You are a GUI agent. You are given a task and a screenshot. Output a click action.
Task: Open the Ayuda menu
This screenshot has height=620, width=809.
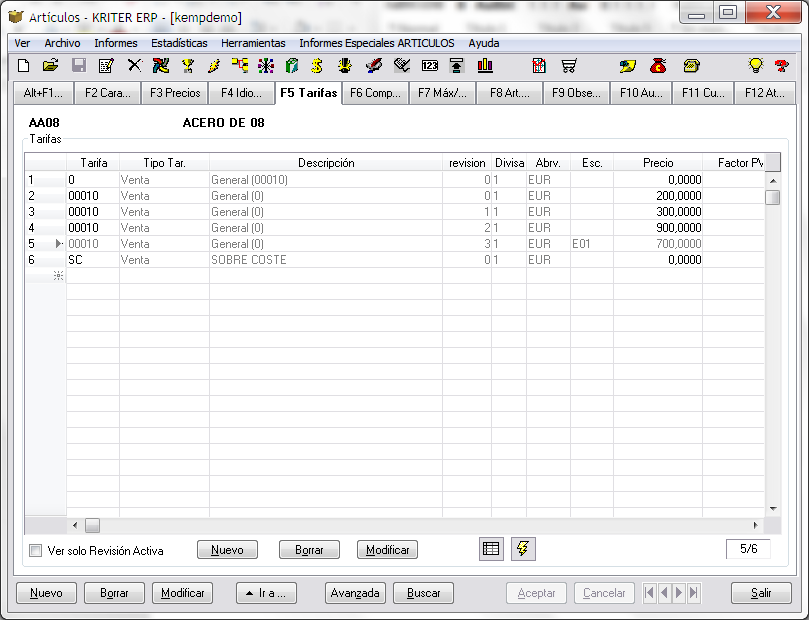[x=483, y=43]
